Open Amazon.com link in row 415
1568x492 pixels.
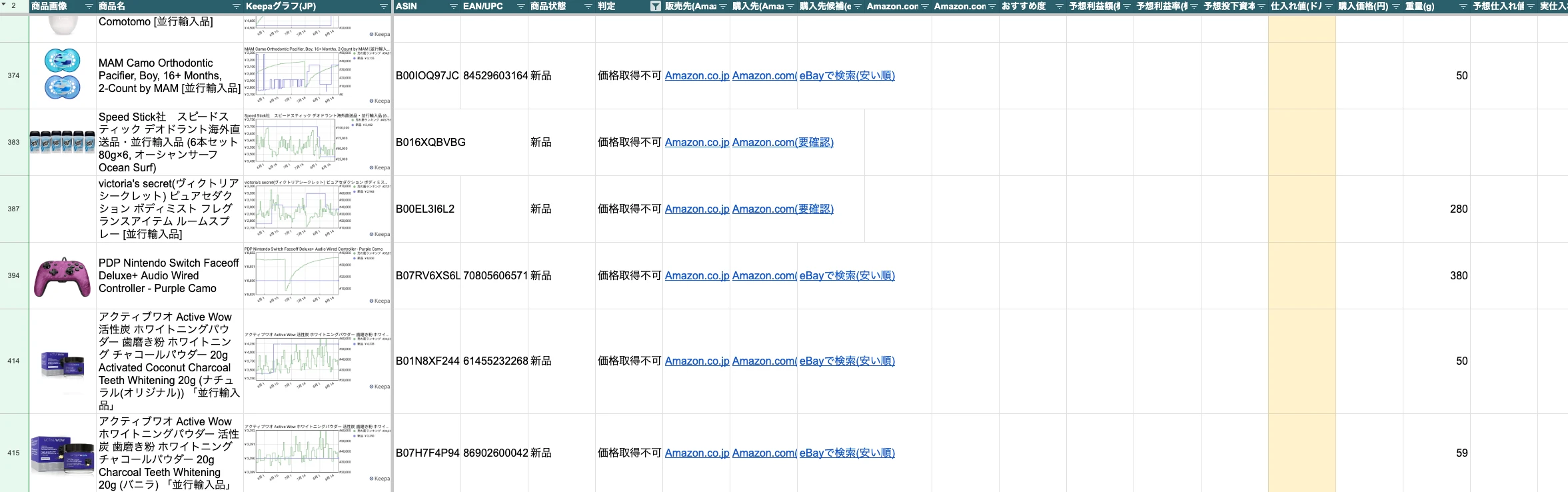tap(764, 453)
